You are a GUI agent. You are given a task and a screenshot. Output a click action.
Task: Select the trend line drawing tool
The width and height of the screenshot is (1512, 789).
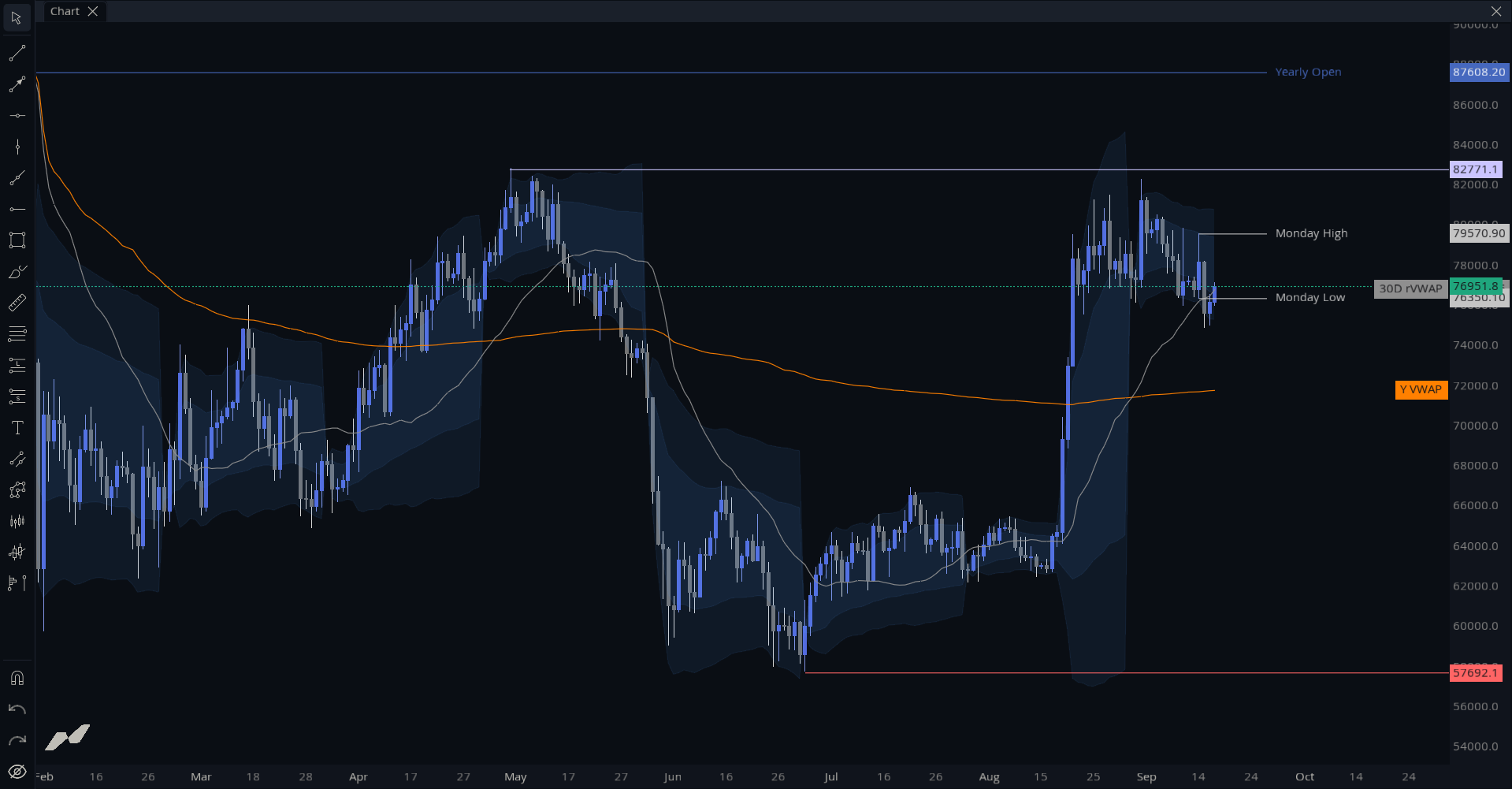[x=17, y=53]
